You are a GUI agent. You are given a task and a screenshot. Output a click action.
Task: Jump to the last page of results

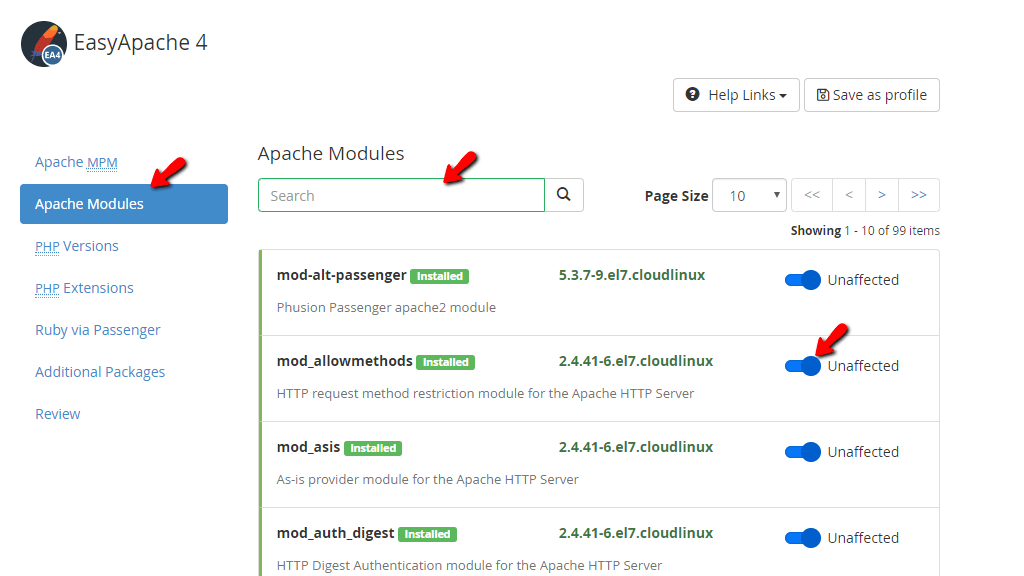point(919,195)
